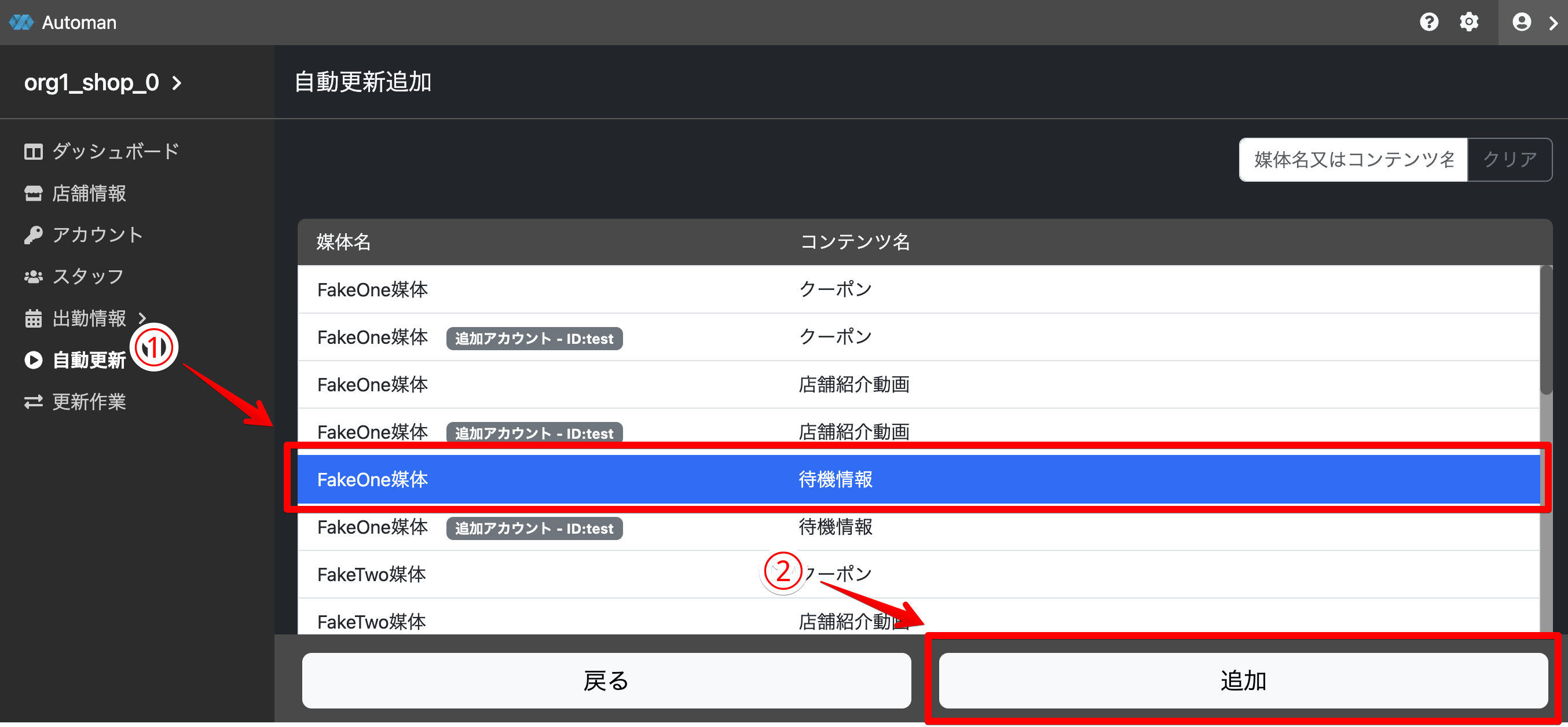Click the help question mark icon
This screenshot has width=1568, height=727.
point(1428,23)
